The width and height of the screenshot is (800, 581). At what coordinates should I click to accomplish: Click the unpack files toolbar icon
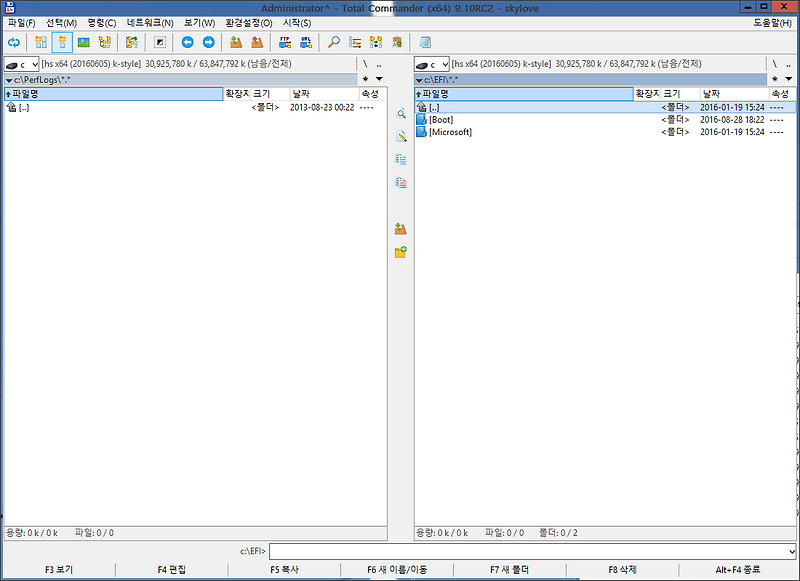[257, 42]
